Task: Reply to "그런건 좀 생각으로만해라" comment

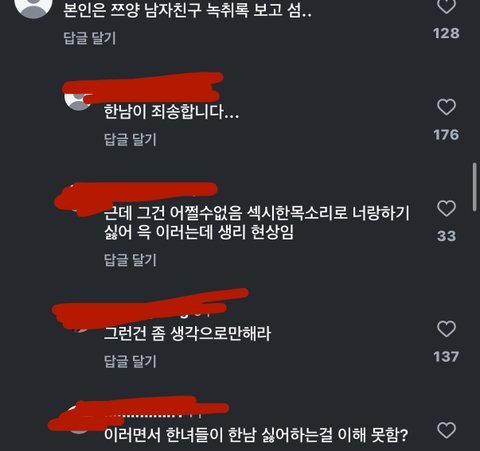Action: click(130, 361)
